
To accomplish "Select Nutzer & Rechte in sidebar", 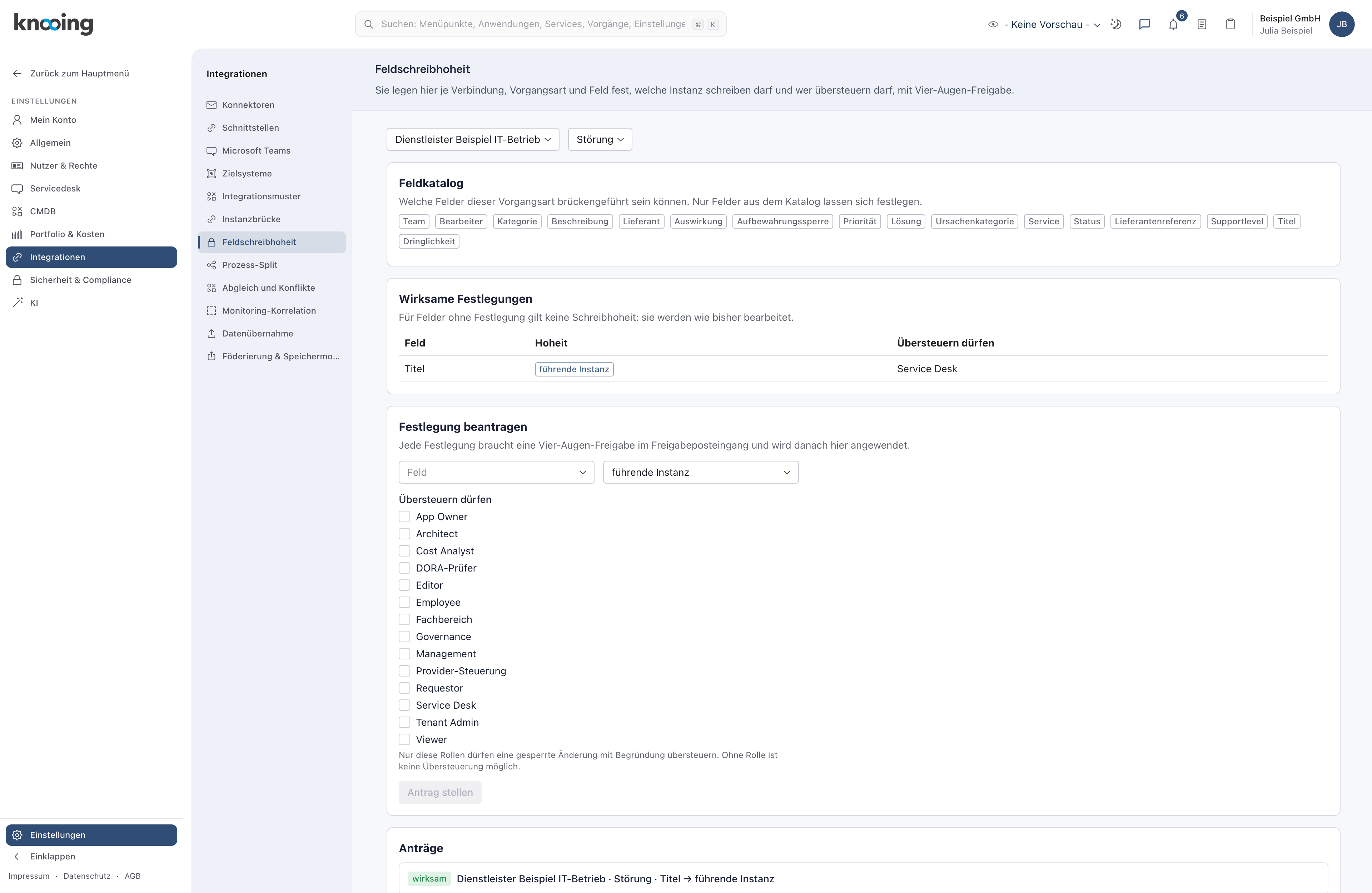I will (91, 165).
